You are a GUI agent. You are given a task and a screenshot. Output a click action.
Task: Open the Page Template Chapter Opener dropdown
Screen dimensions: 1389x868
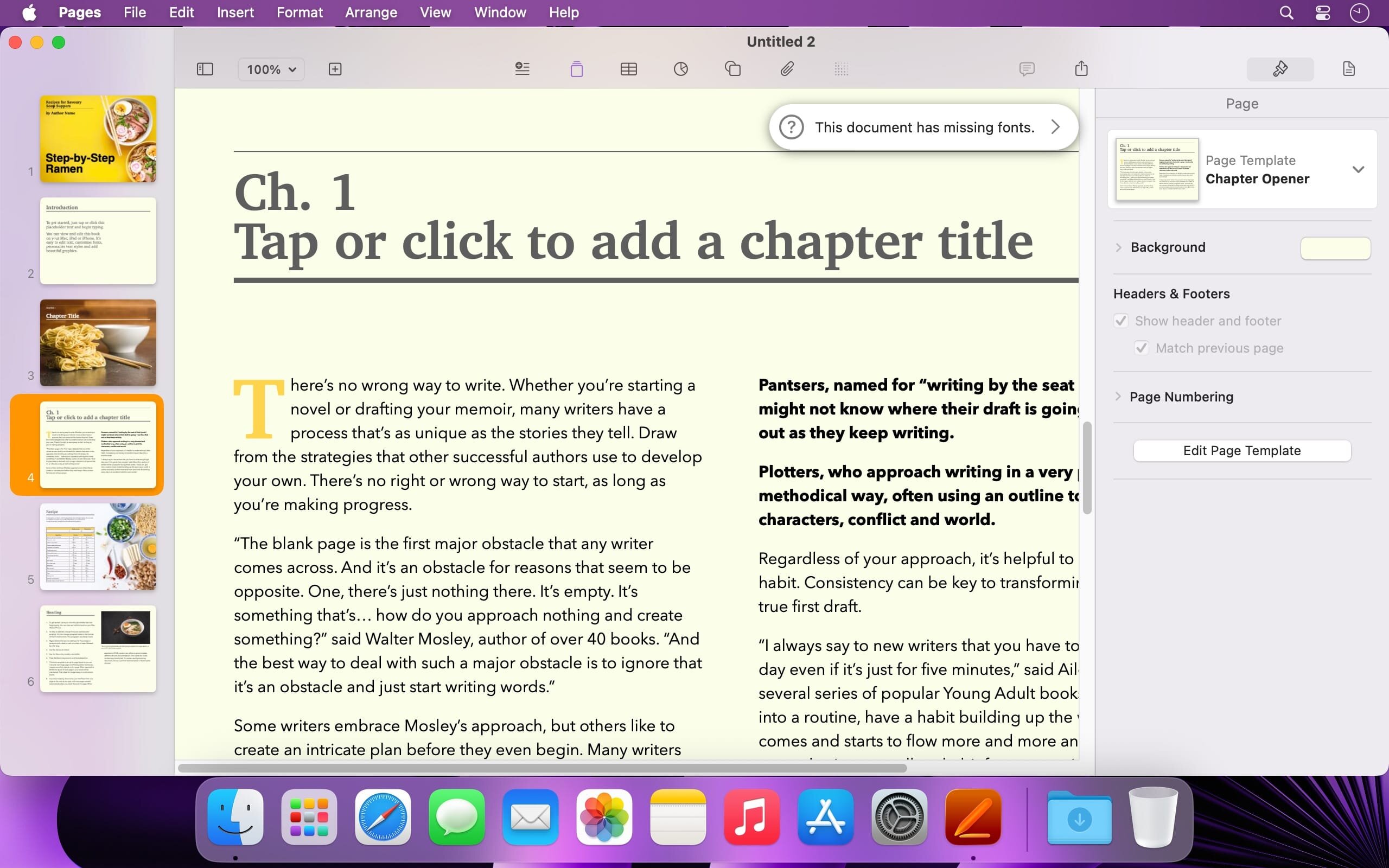click(1358, 169)
